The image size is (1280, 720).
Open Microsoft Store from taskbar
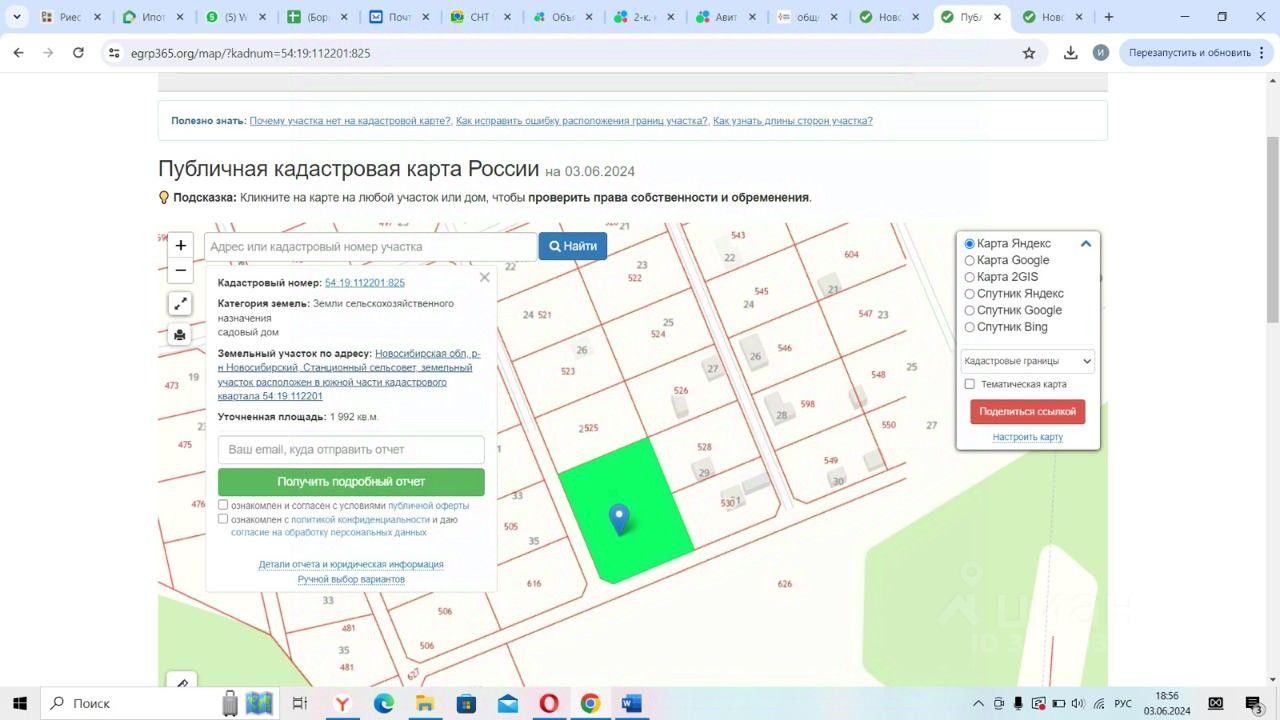coord(466,703)
